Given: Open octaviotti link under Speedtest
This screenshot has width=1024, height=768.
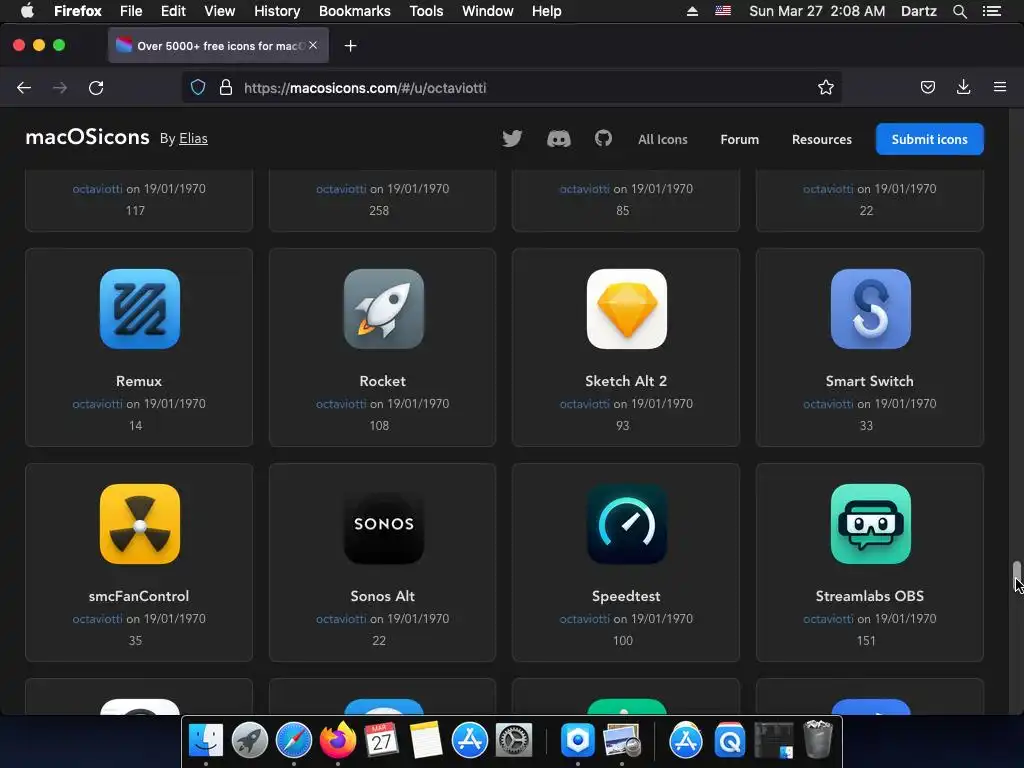Looking at the screenshot, I should click(584, 618).
